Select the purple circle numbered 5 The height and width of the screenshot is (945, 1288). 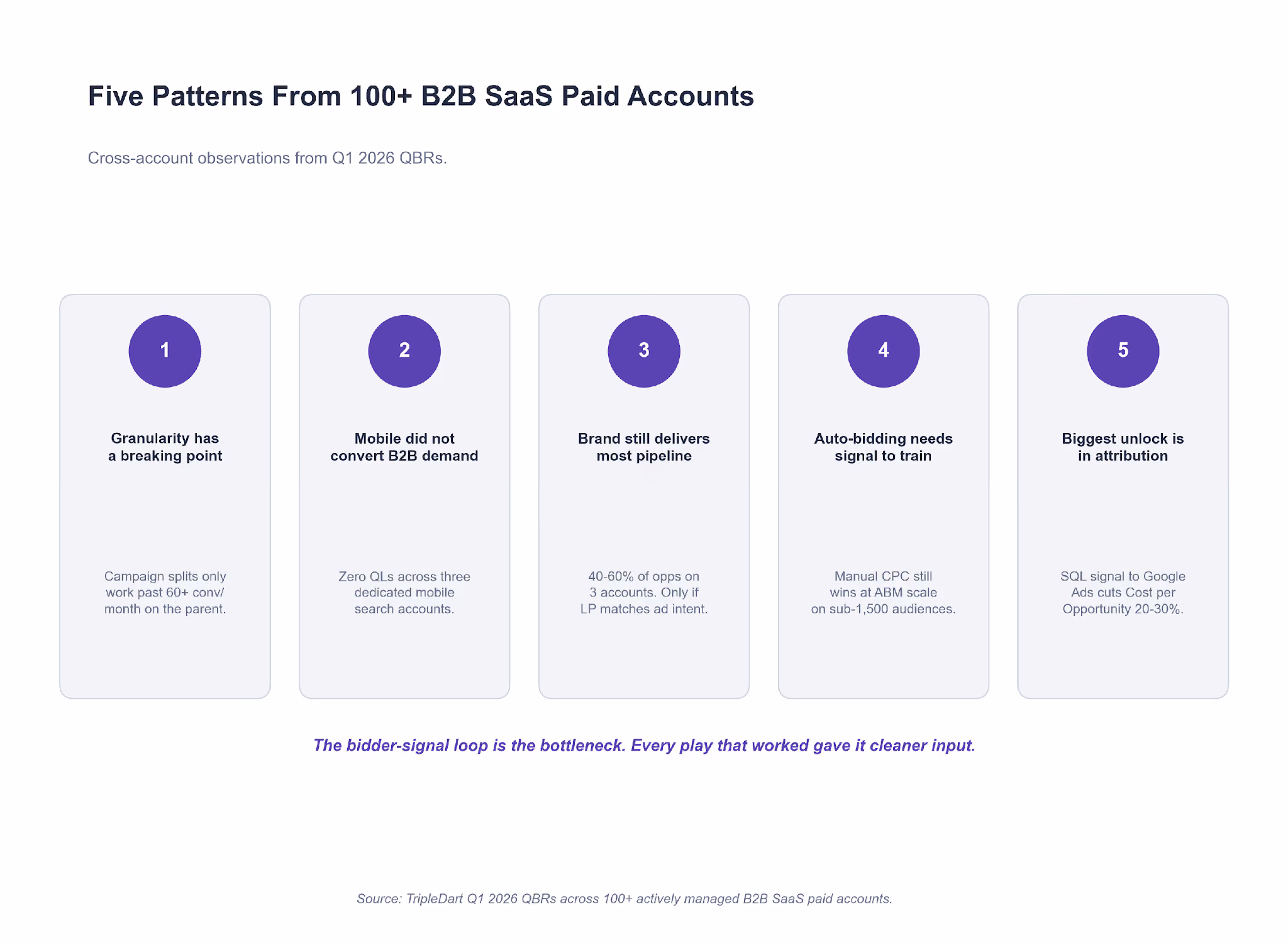(1123, 351)
